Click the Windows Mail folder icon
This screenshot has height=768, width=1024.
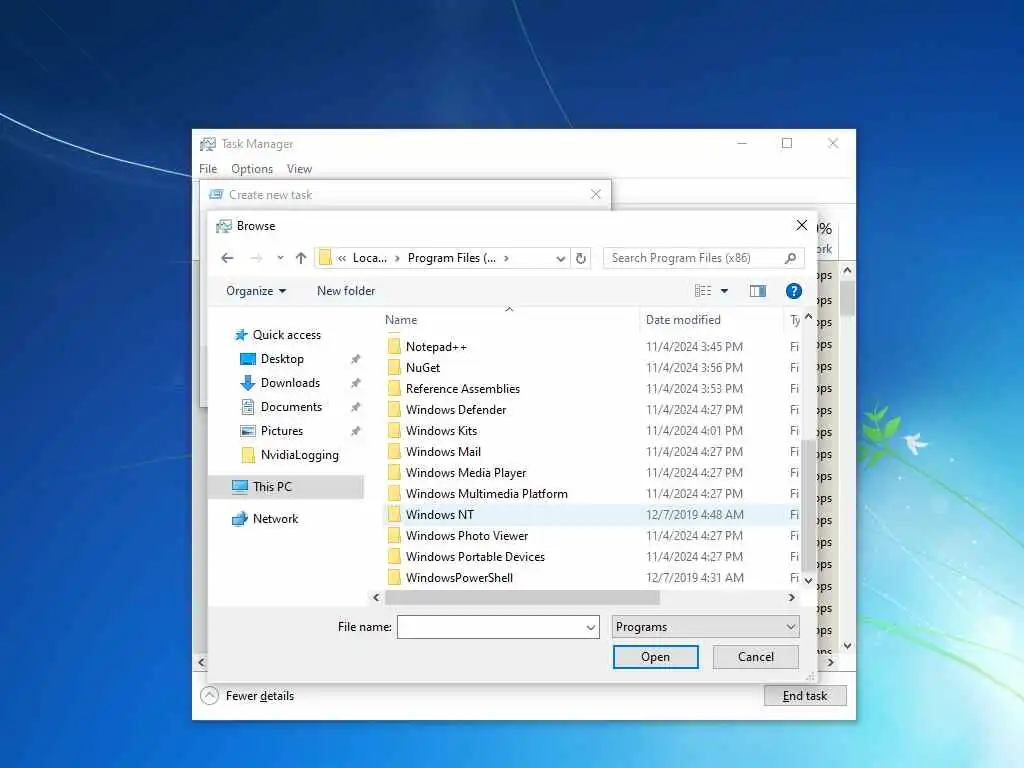(394, 451)
